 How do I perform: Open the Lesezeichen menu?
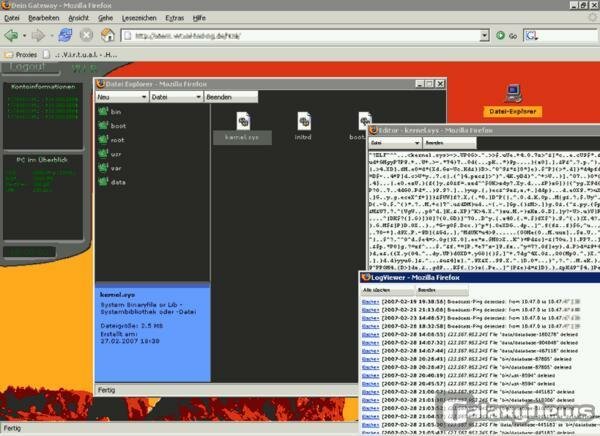pyautogui.click(x=139, y=18)
